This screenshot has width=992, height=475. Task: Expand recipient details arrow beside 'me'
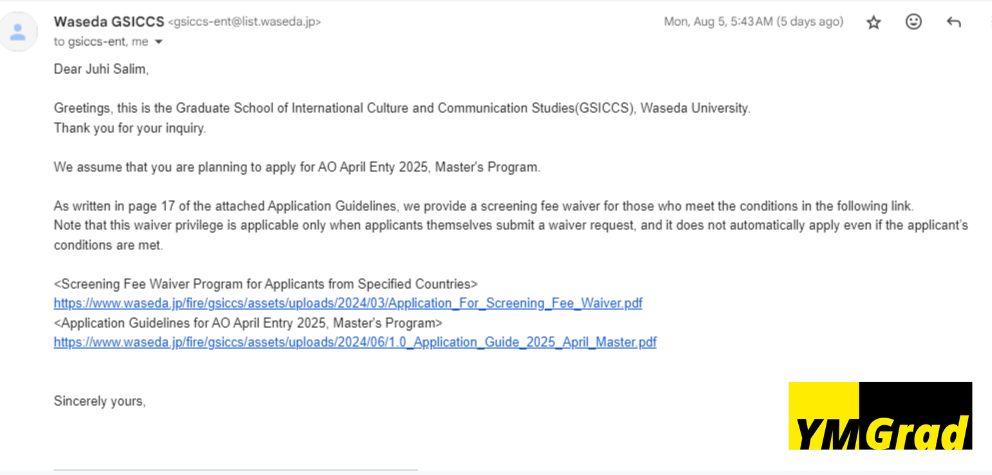tap(158, 42)
